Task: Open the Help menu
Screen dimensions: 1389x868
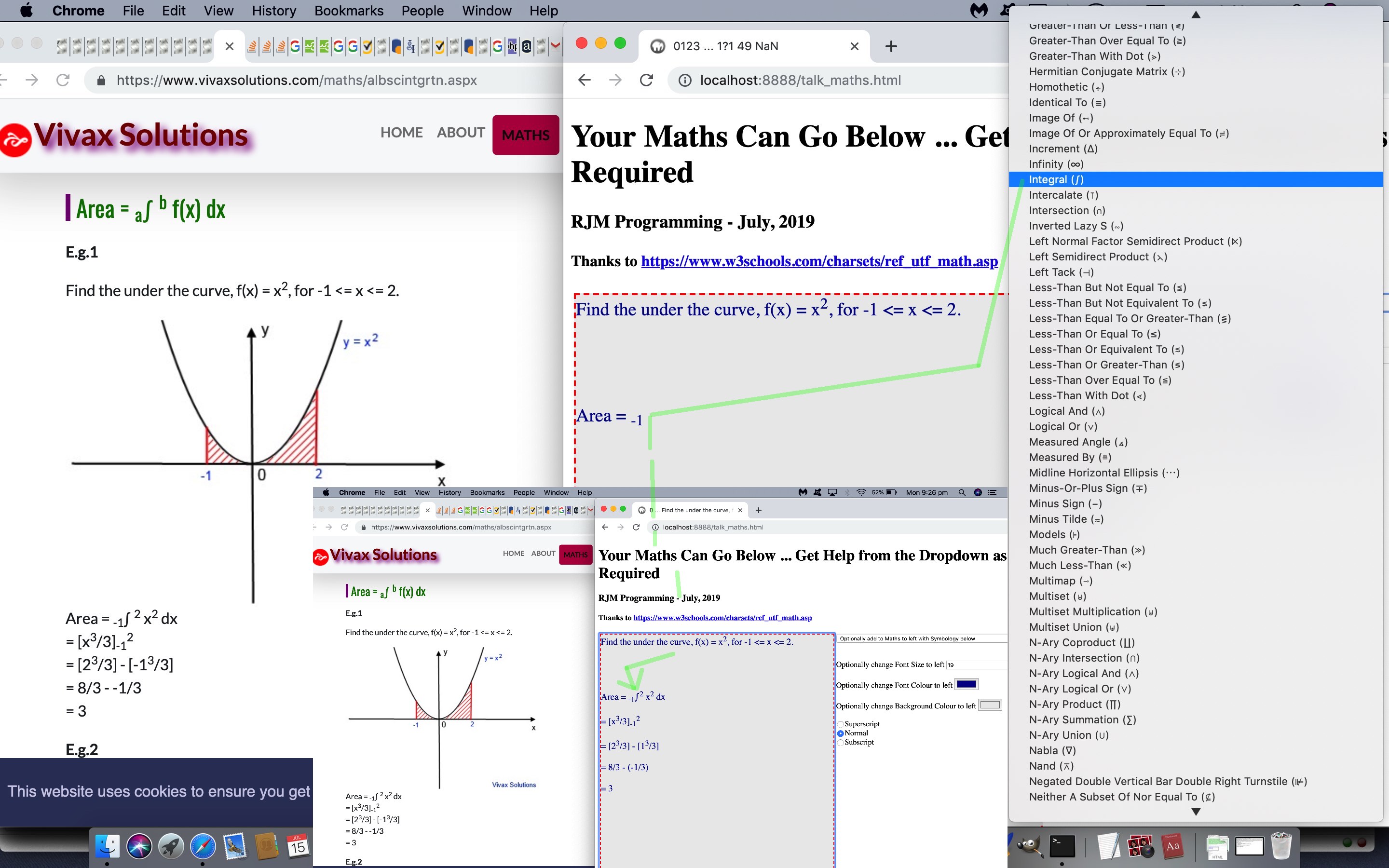Action: coord(544,10)
